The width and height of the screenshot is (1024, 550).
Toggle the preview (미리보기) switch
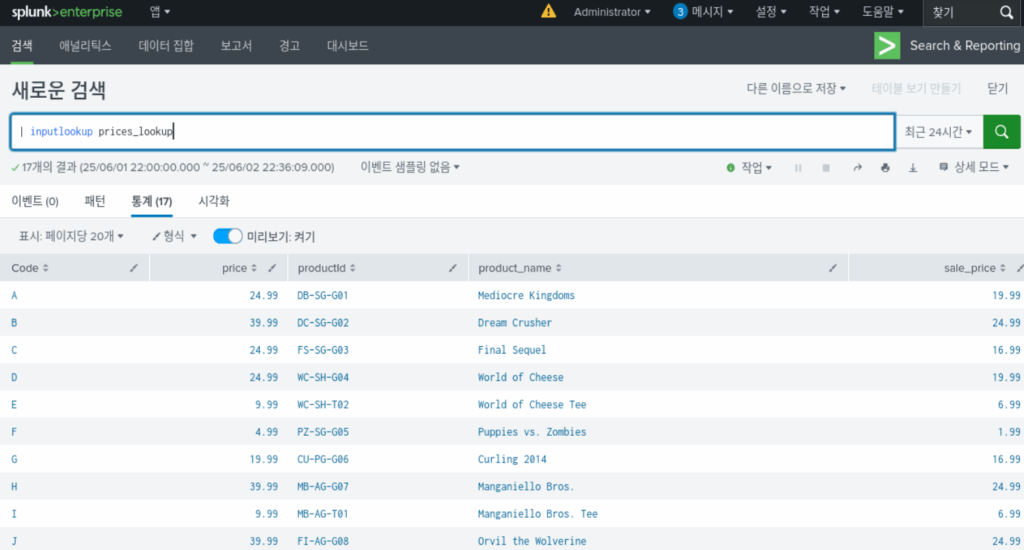(227, 236)
